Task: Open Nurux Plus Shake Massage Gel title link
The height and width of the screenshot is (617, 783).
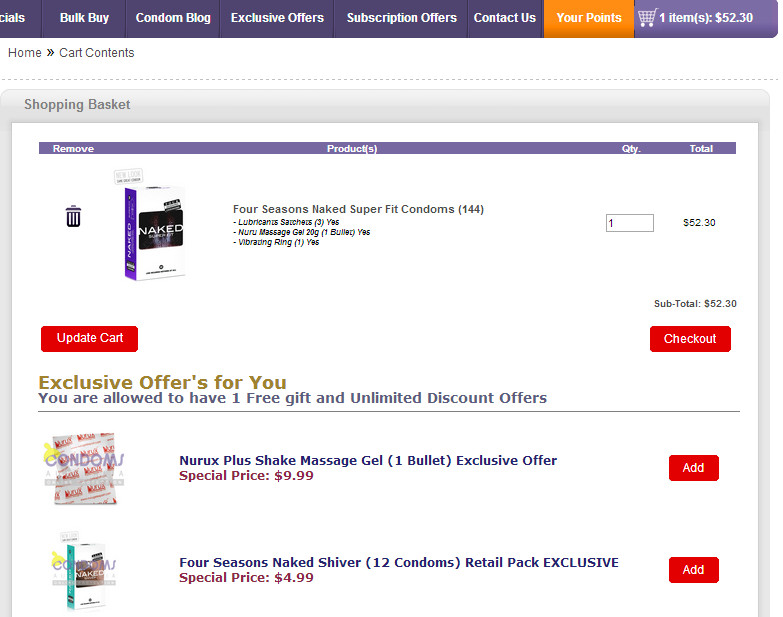Action: tap(368, 460)
